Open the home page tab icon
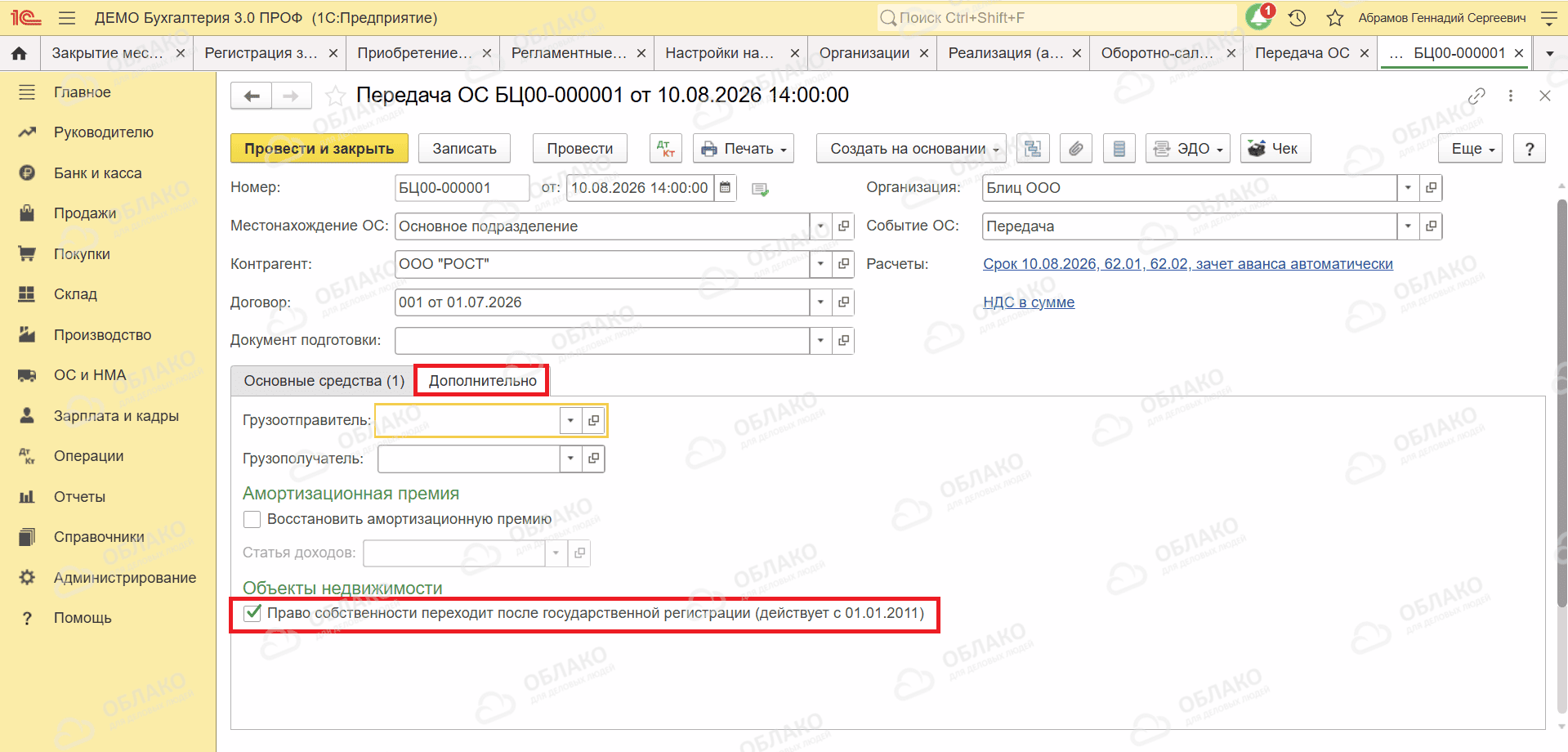The image size is (1568, 752). (x=20, y=53)
